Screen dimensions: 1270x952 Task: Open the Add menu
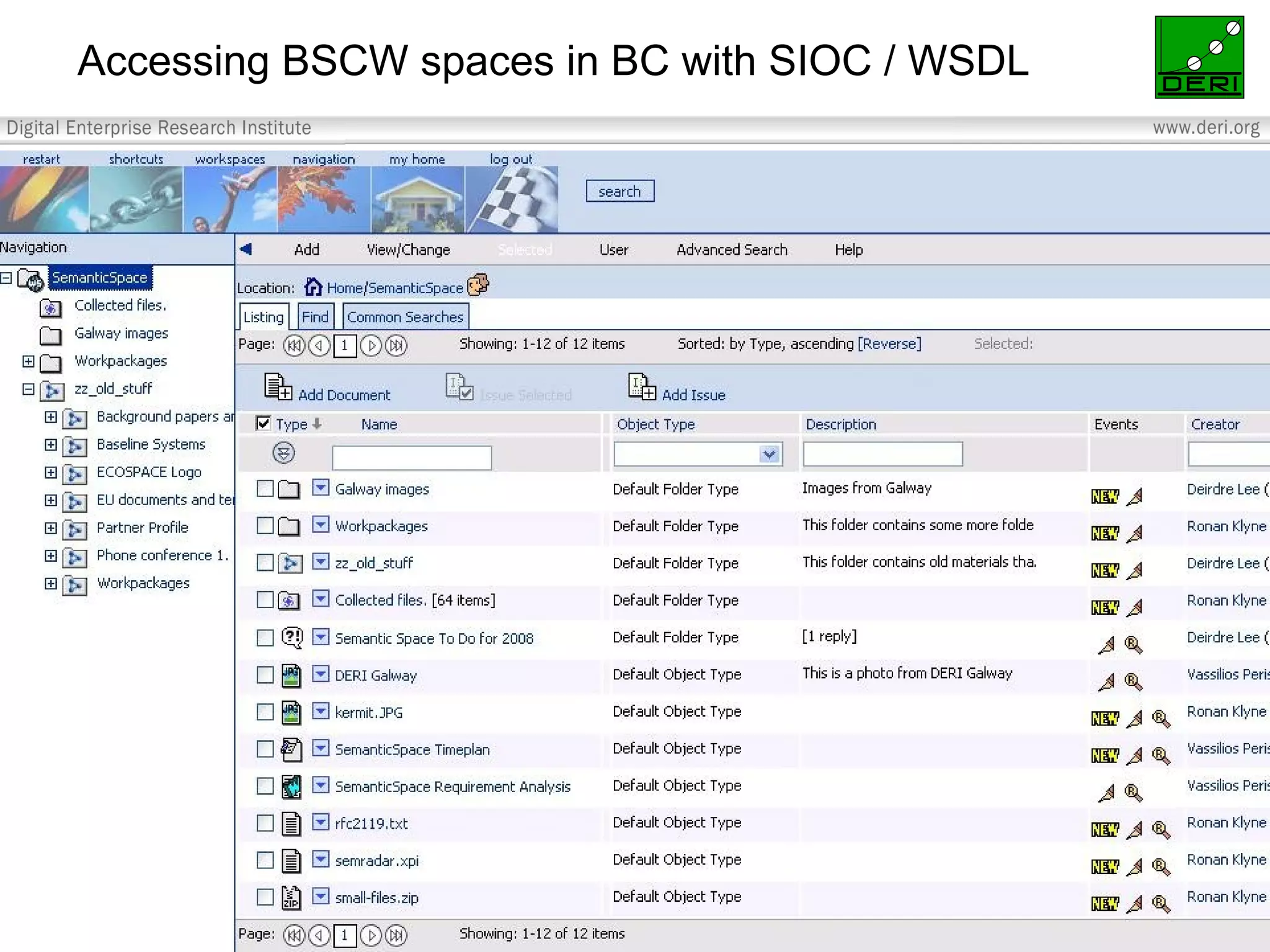click(306, 250)
